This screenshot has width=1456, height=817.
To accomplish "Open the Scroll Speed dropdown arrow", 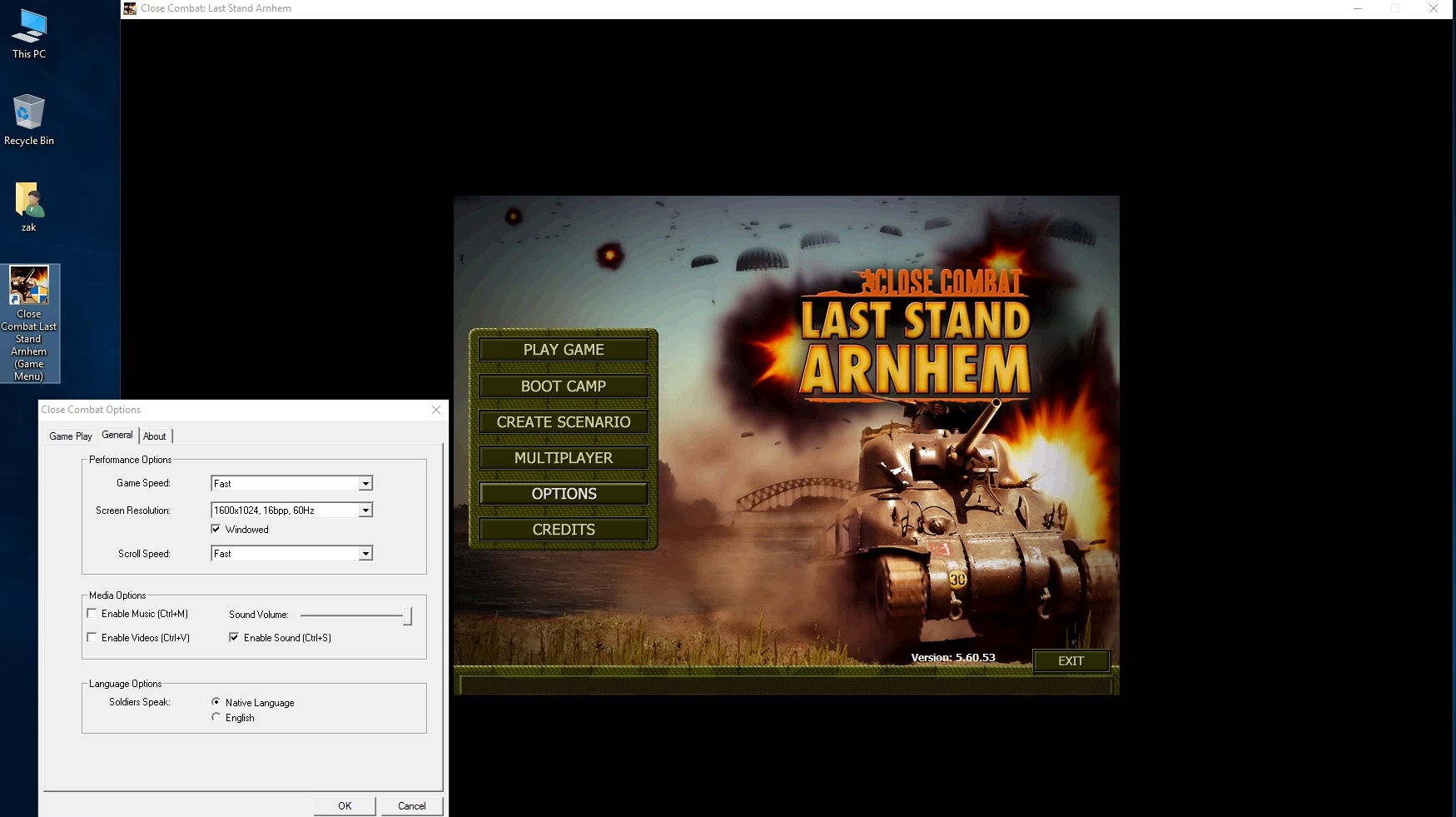I will point(365,554).
